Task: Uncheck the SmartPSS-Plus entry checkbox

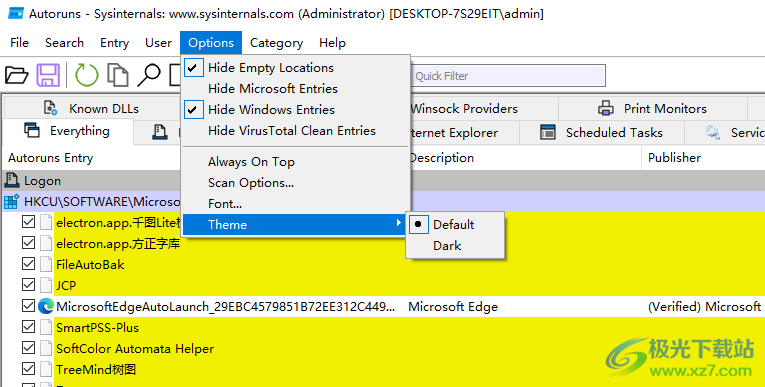Action: pyautogui.click(x=28, y=327)
